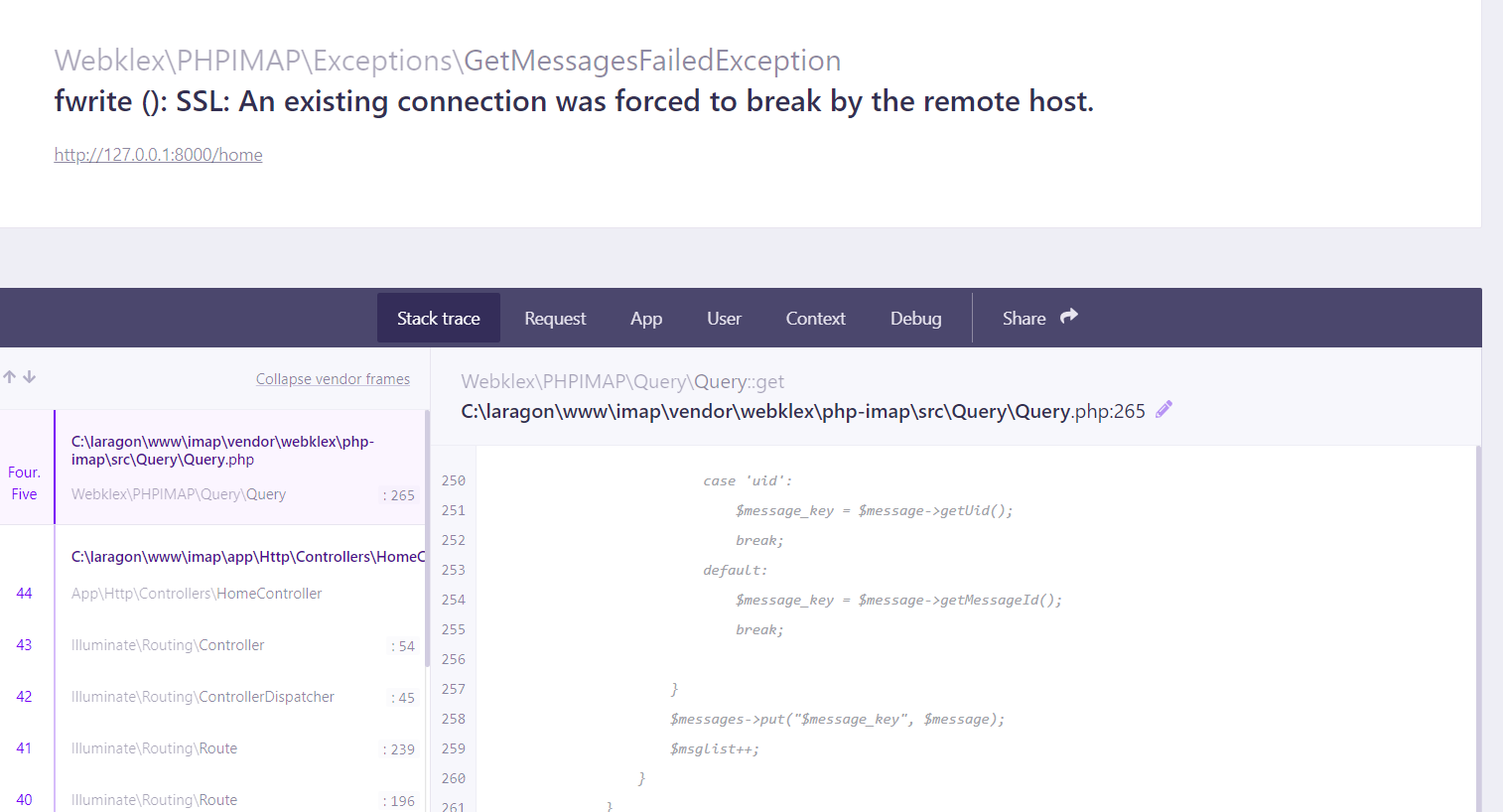
Task: Click the code viewer vertical scrollbar
Action: (x=1478, y=628)
